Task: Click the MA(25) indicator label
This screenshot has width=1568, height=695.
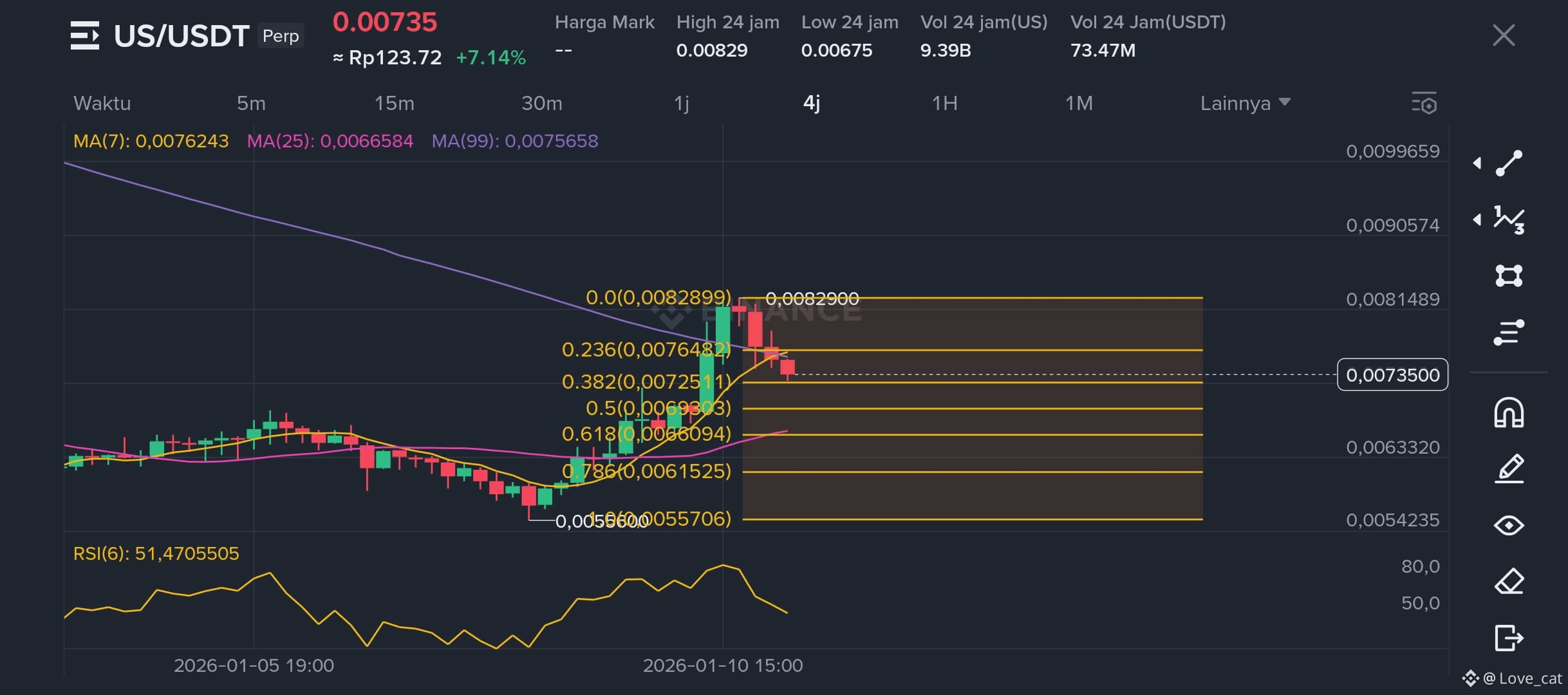Action: click(330, 141)
